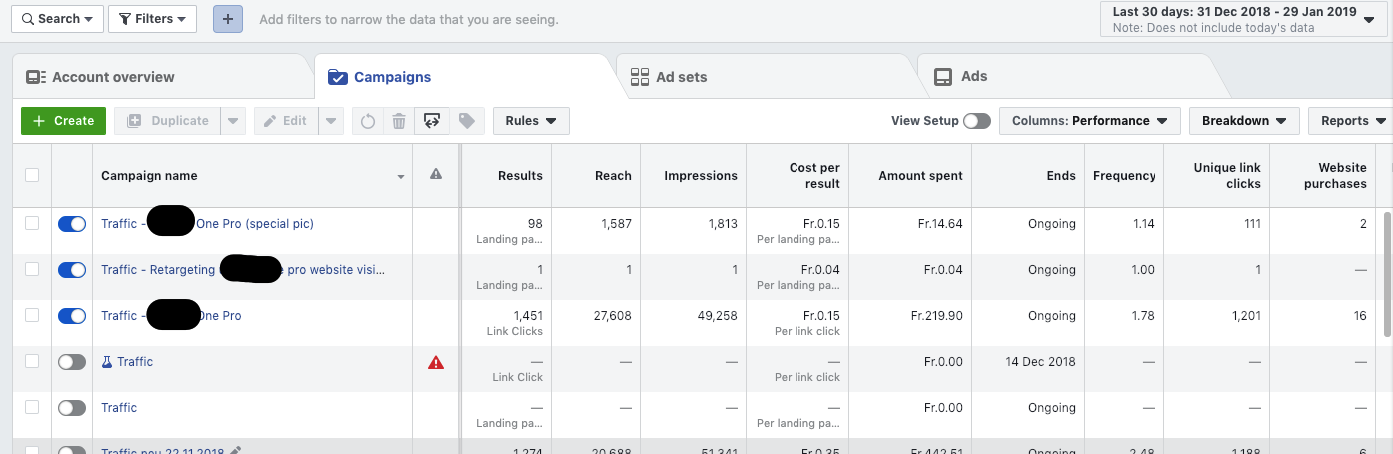Toggle the View Setup switch
The image size is (1393, 454).
pyautogui.click(x=977, y=121)
